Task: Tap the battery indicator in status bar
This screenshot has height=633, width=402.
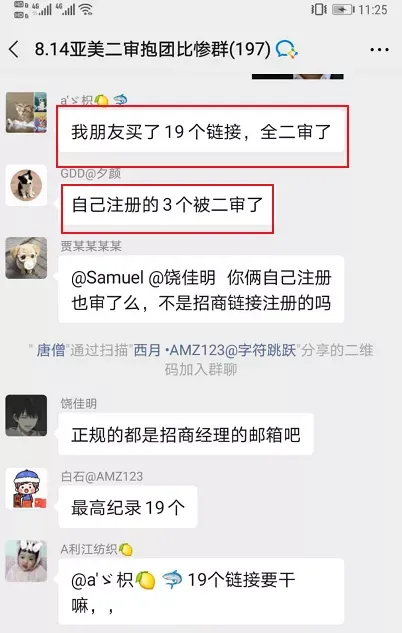Action: coord(343,9)
